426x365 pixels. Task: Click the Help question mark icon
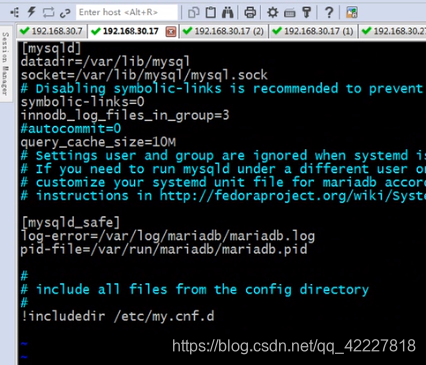(x=329, y=13)
